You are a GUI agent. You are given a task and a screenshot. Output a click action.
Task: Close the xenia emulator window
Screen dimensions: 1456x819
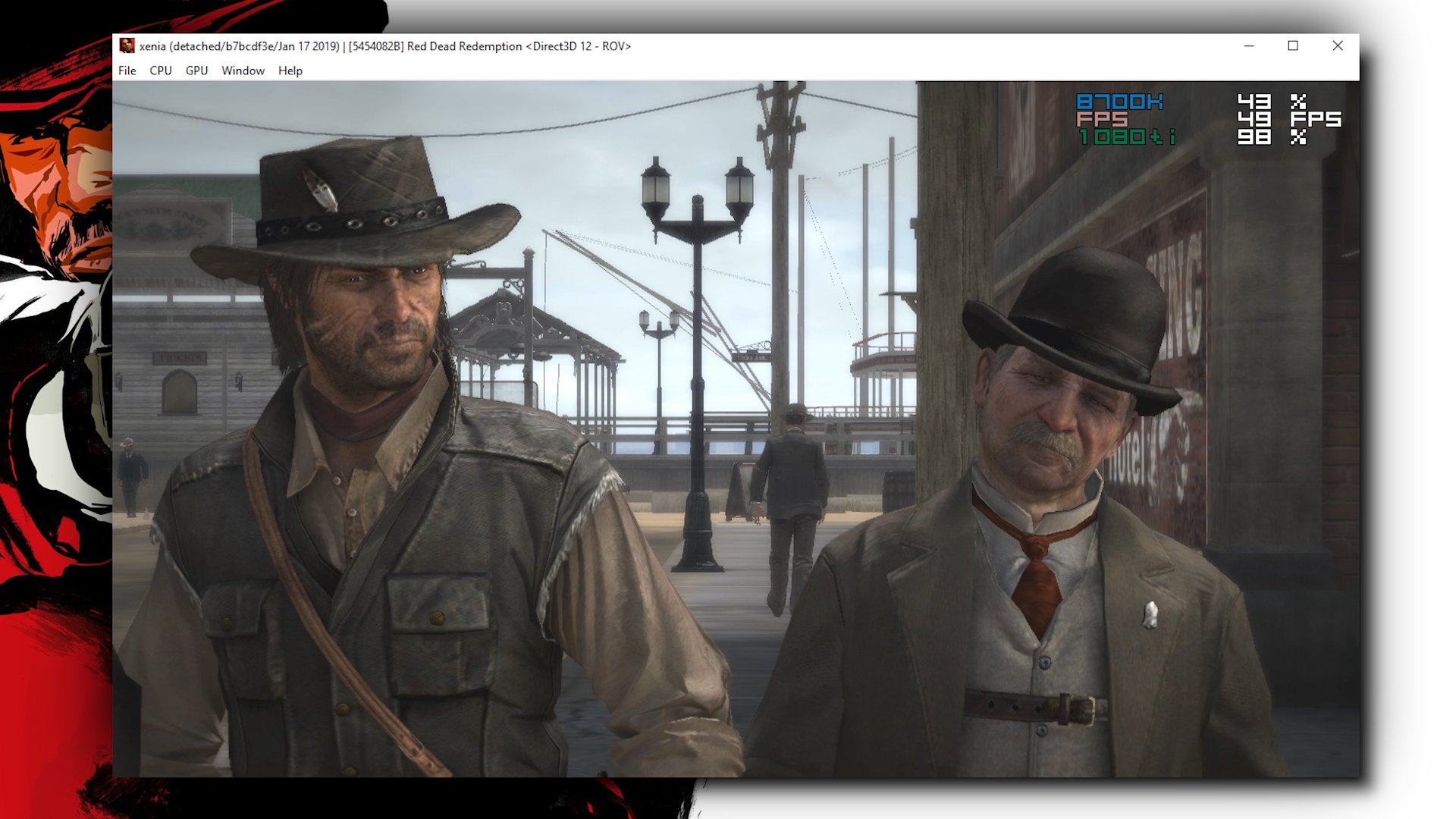1338,46
